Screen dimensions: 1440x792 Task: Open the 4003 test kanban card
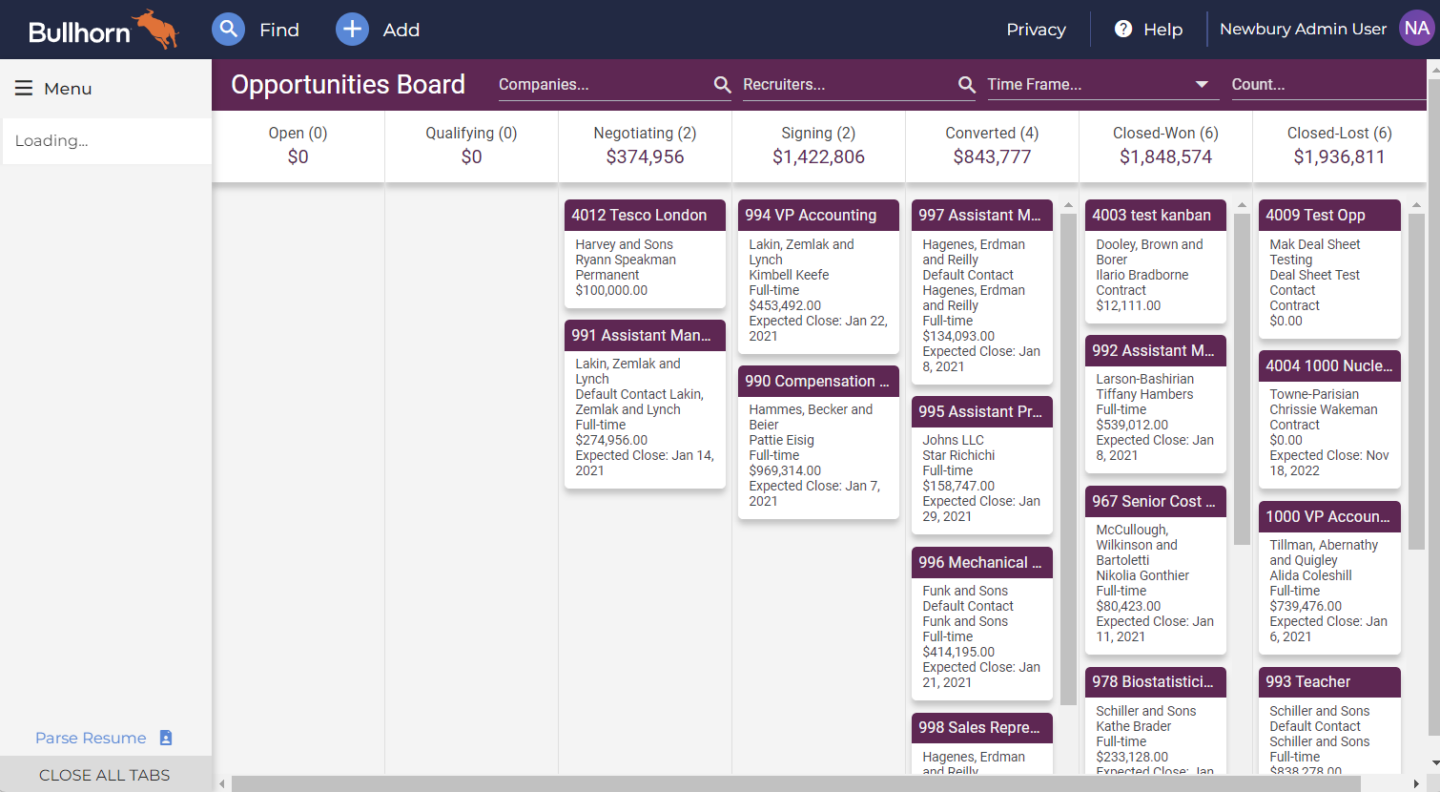1155,261
